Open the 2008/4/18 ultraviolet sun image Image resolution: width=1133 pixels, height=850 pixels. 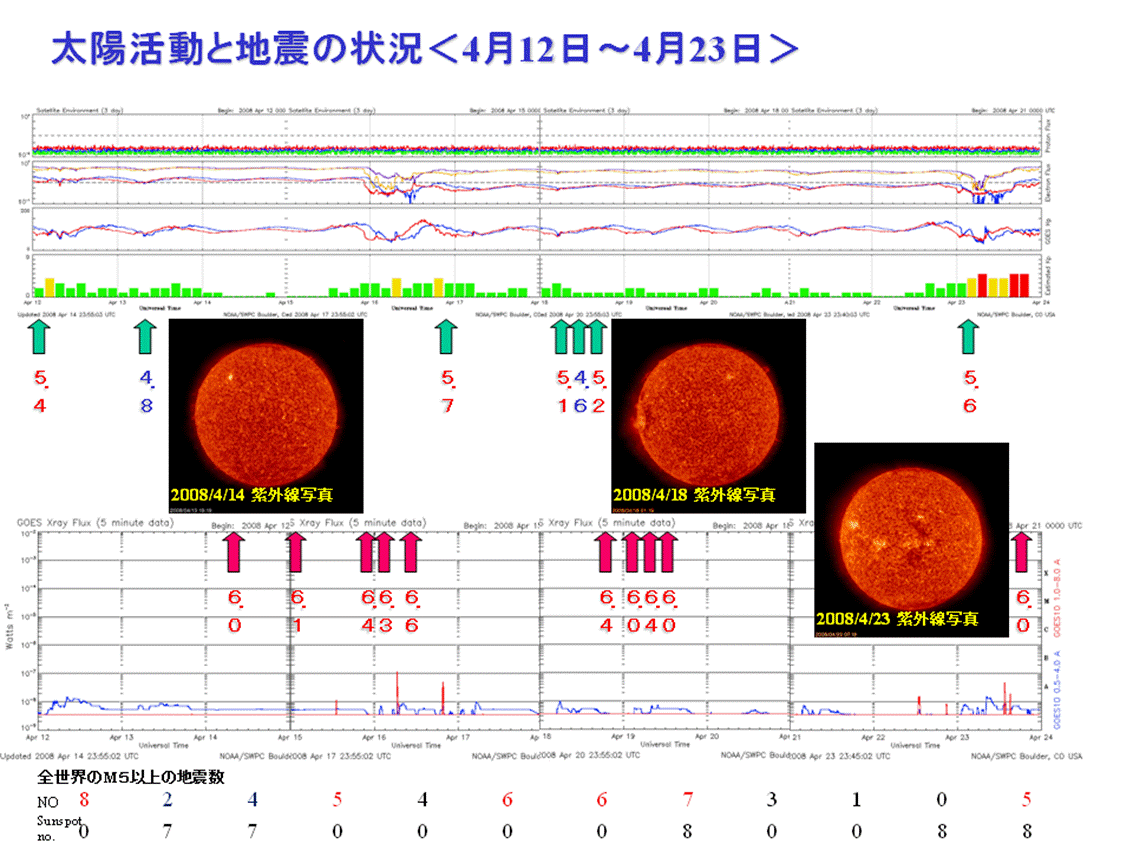708,416
